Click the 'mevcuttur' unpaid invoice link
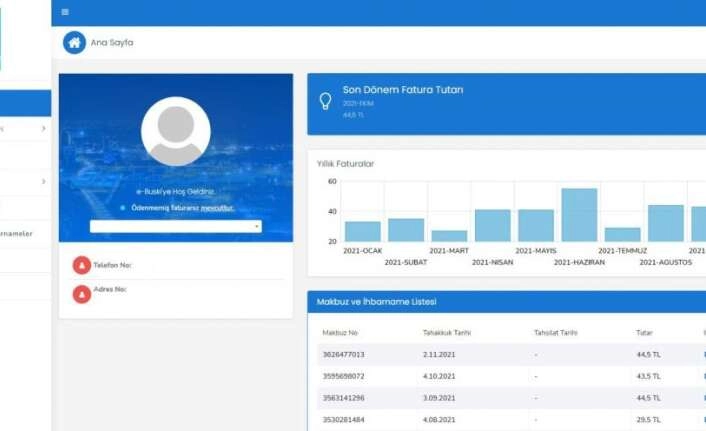The height and width of the screenshot is (431, 706). [217, 208]
